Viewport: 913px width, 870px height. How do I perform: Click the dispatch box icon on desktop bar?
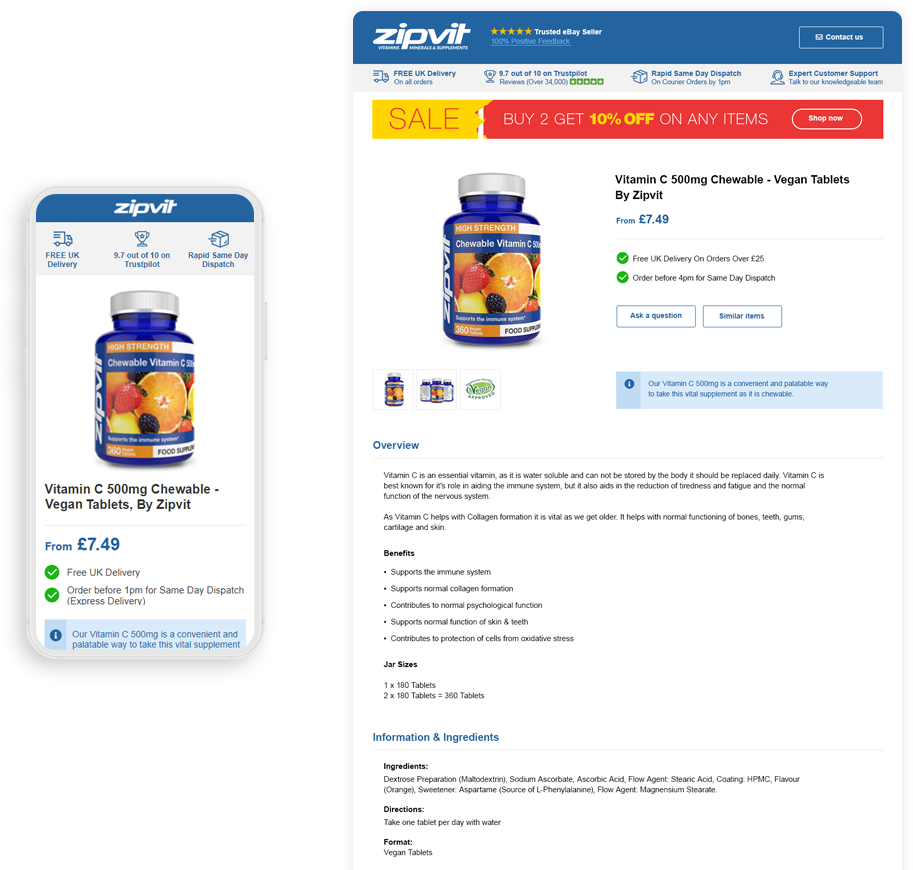point(639,77)
